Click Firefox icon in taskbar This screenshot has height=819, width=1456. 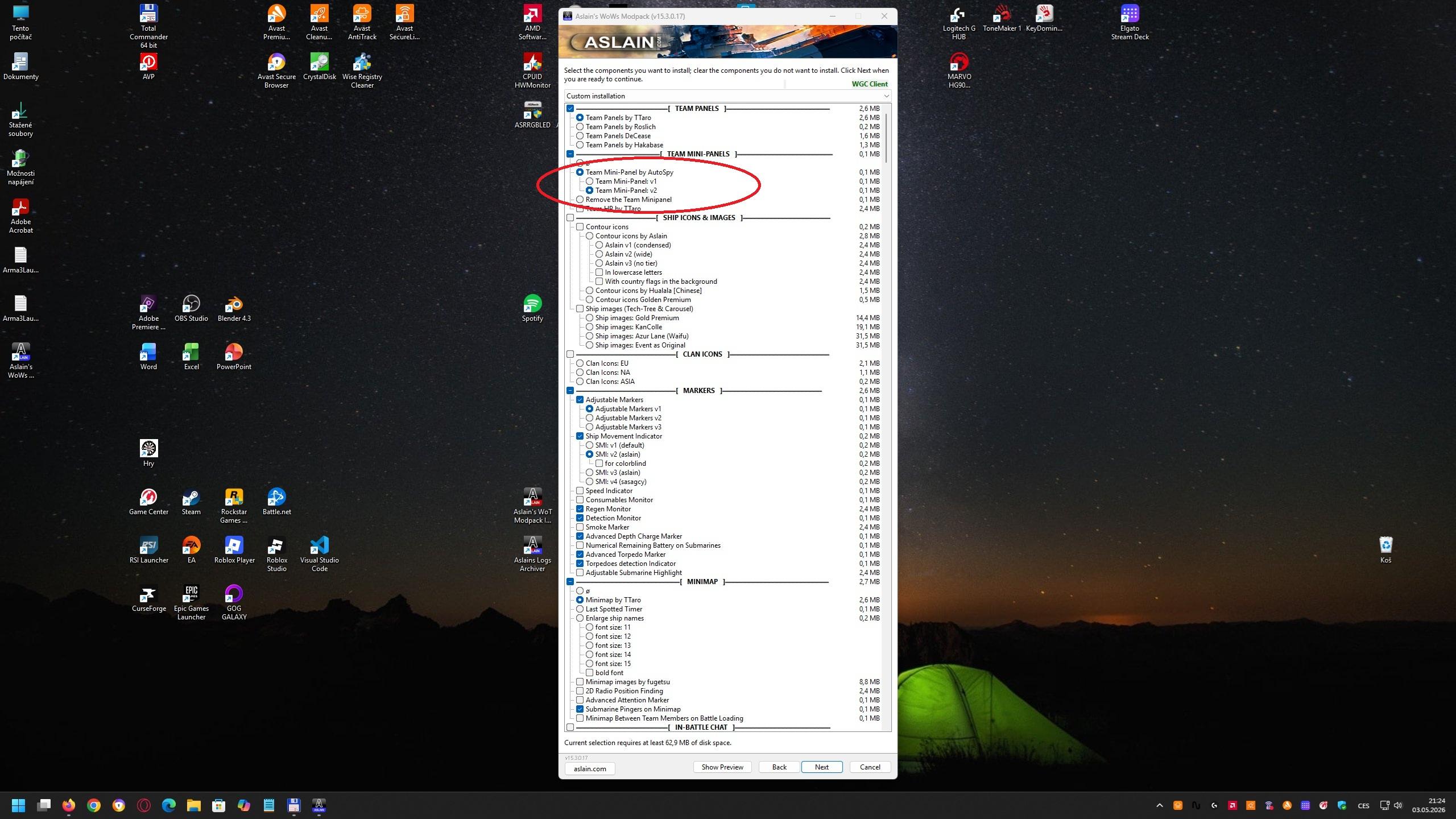coord(69,805)
